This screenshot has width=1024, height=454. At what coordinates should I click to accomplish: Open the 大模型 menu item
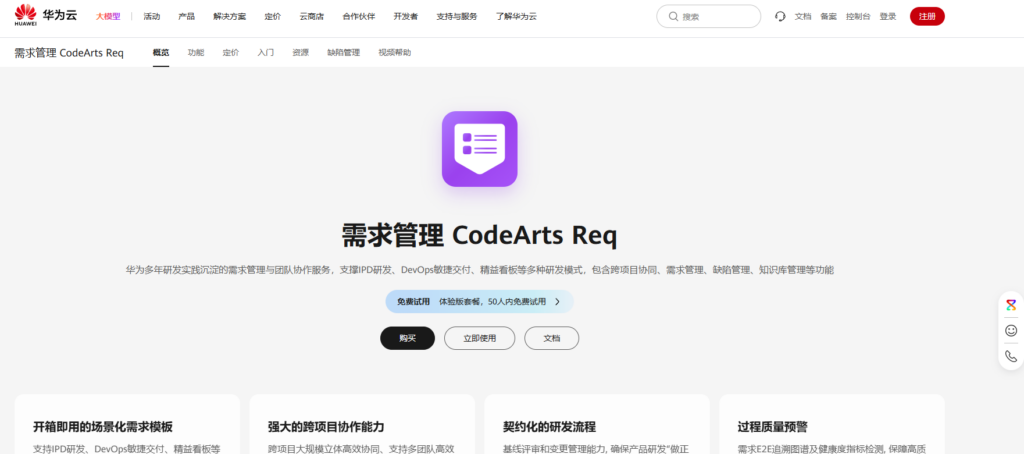pyautogui.click(x=108, y=16)
